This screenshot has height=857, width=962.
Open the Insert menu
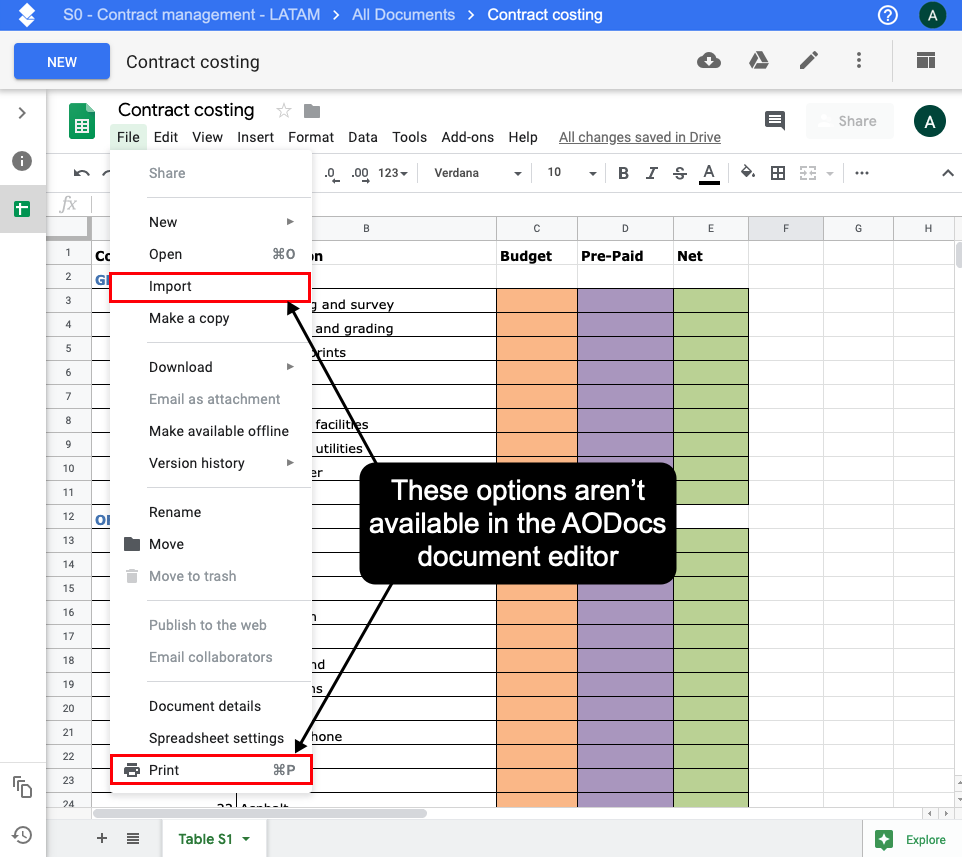255,137
